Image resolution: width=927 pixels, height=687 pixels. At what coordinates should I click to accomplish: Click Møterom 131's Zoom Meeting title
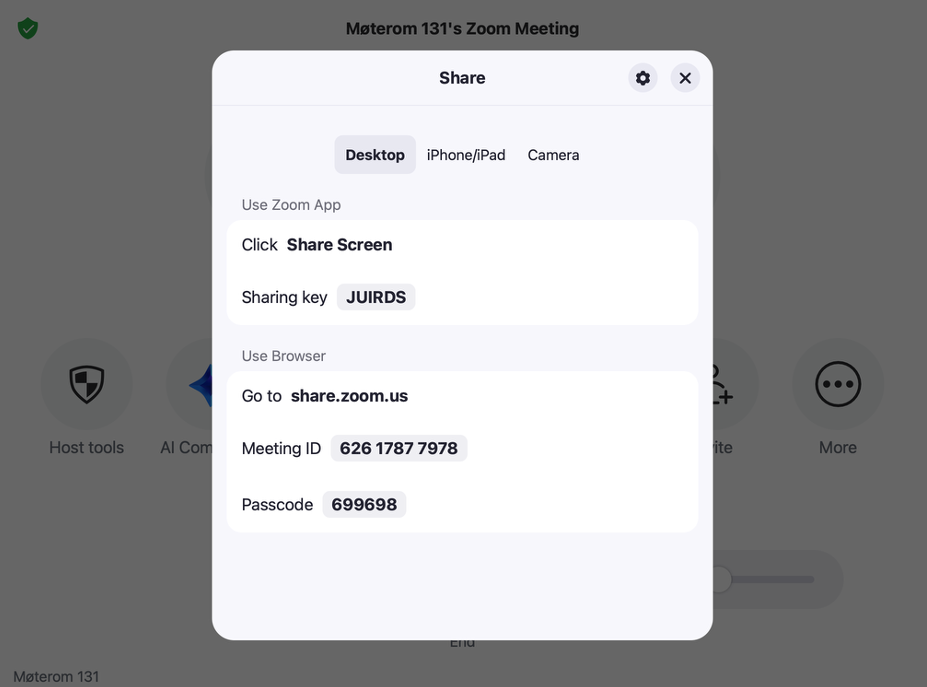pyautogui.click(x=462, y=28)
